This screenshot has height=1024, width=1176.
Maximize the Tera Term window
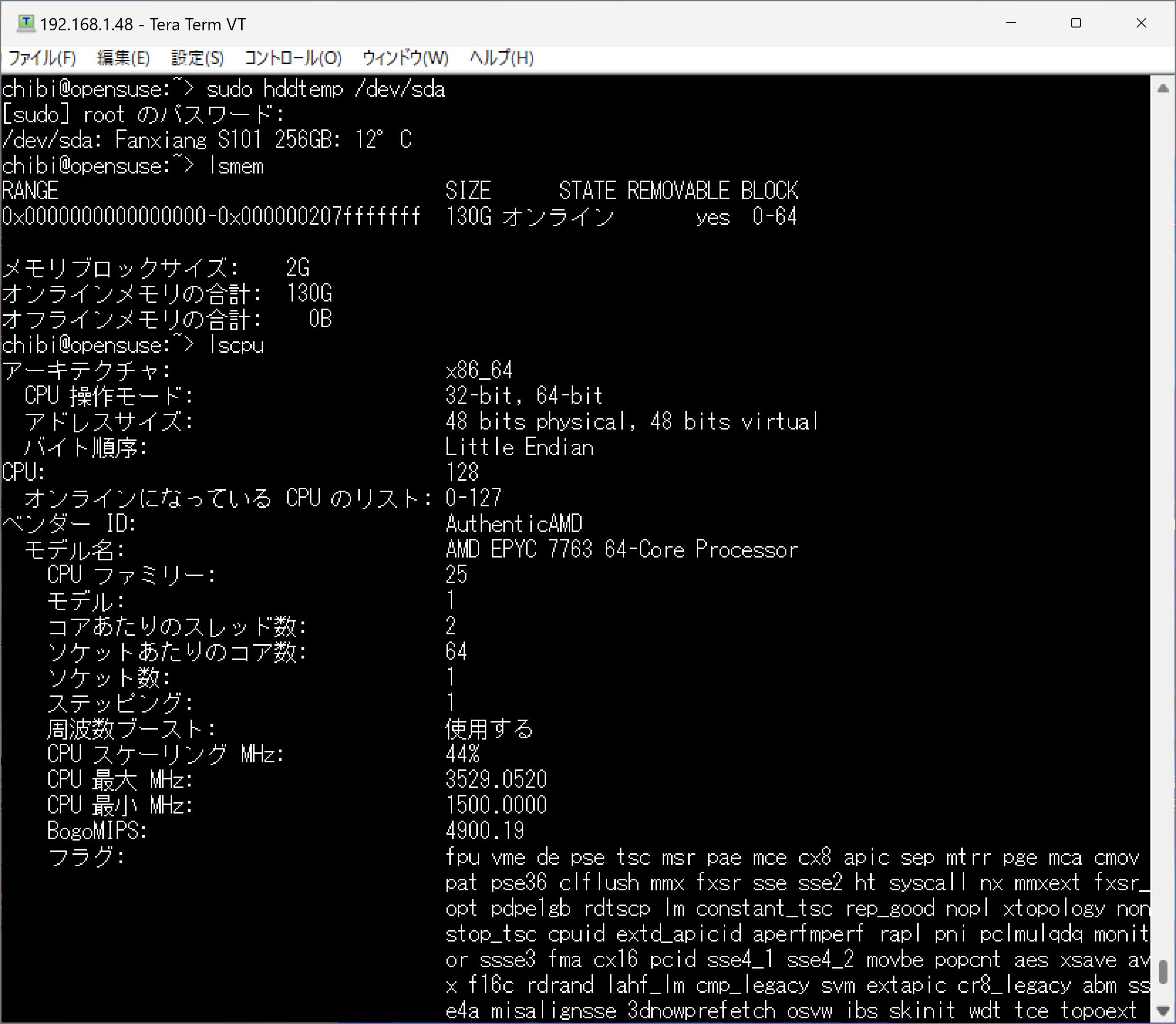pyautogui.click(x=1076, y=23)
